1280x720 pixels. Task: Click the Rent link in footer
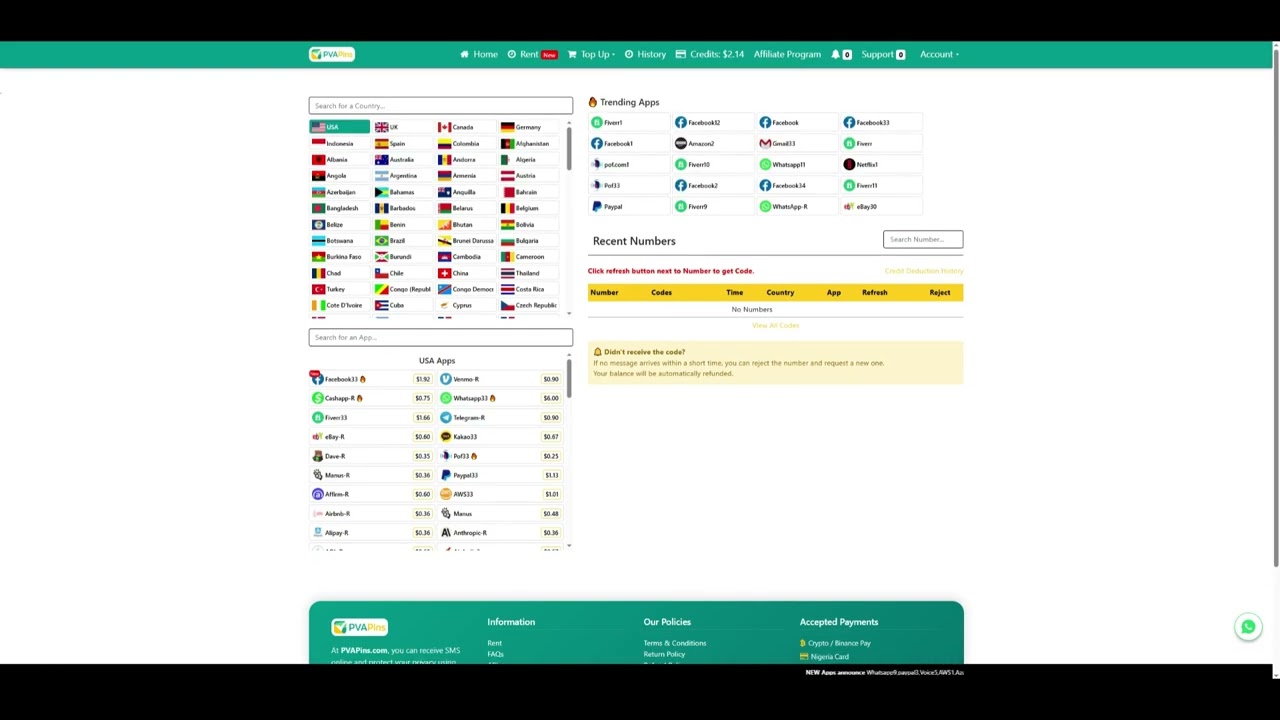(494, 643)
